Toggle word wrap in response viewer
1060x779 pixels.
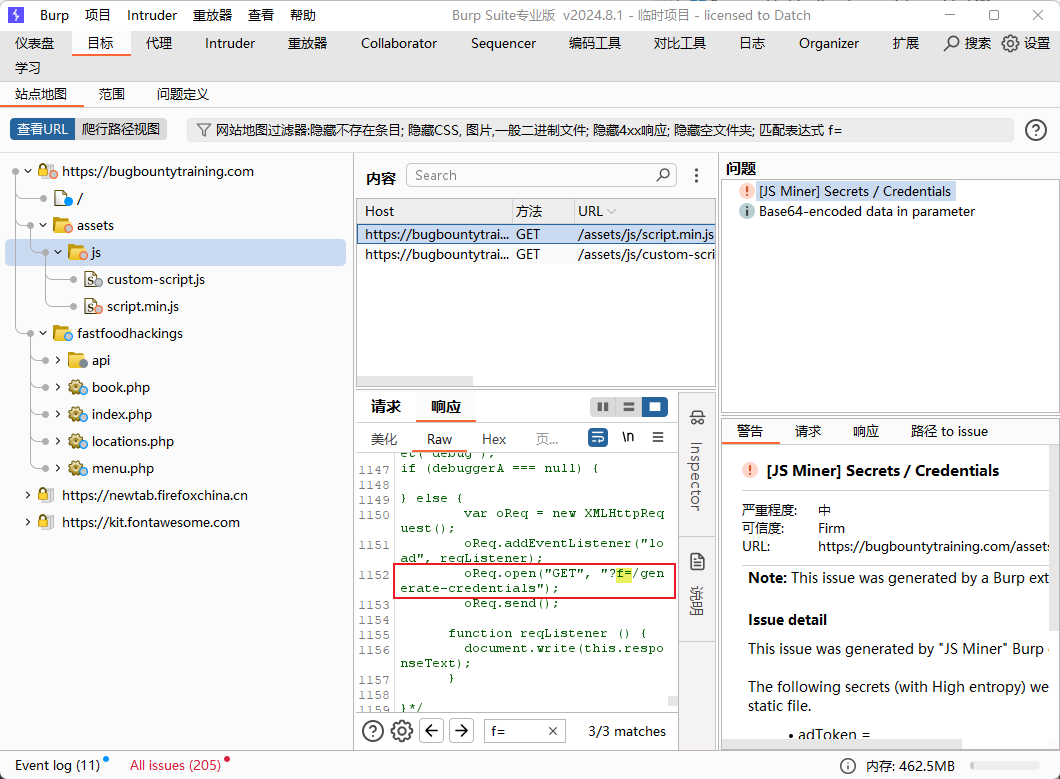coord(598,438)
